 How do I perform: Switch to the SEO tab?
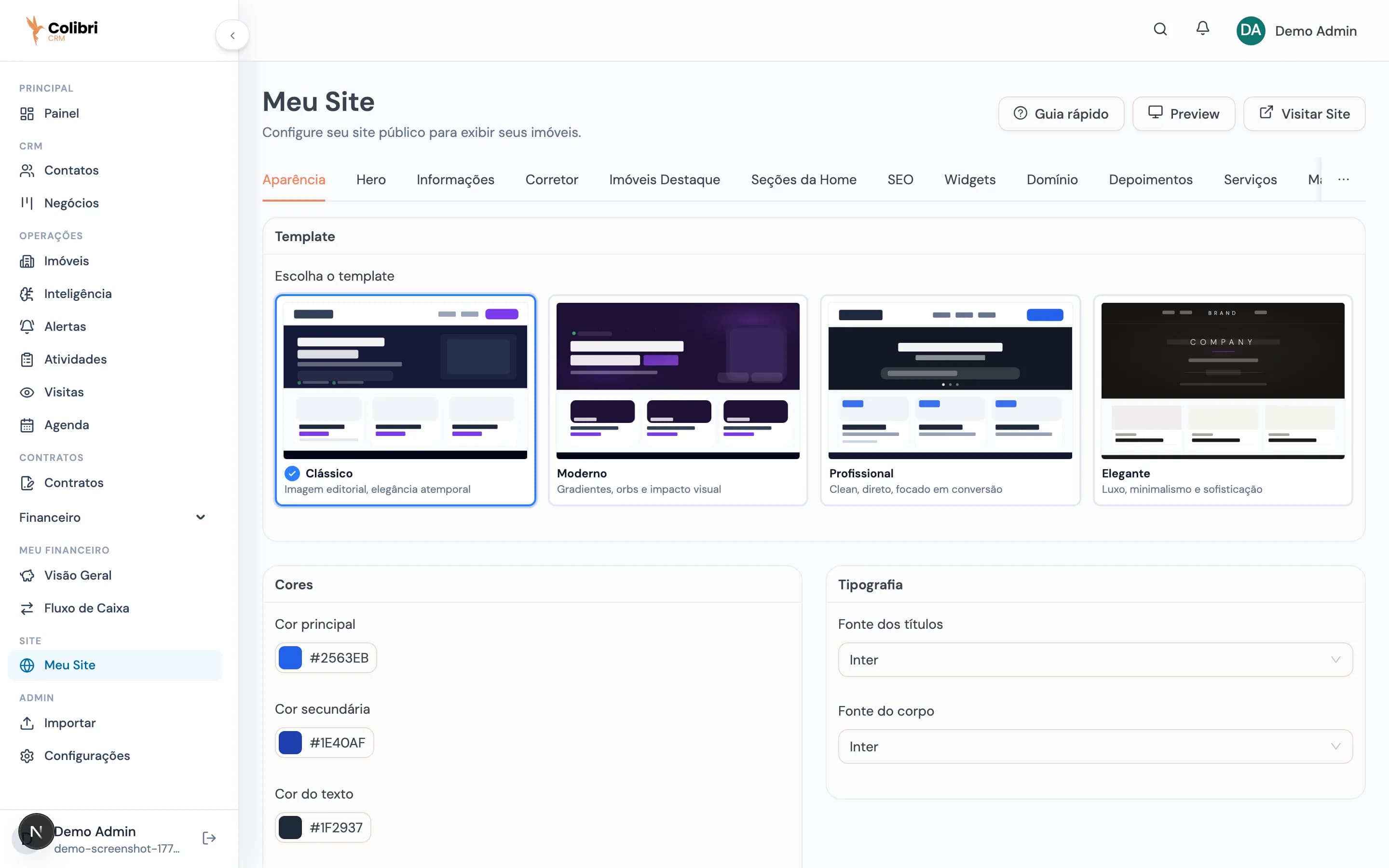[900, 180]
